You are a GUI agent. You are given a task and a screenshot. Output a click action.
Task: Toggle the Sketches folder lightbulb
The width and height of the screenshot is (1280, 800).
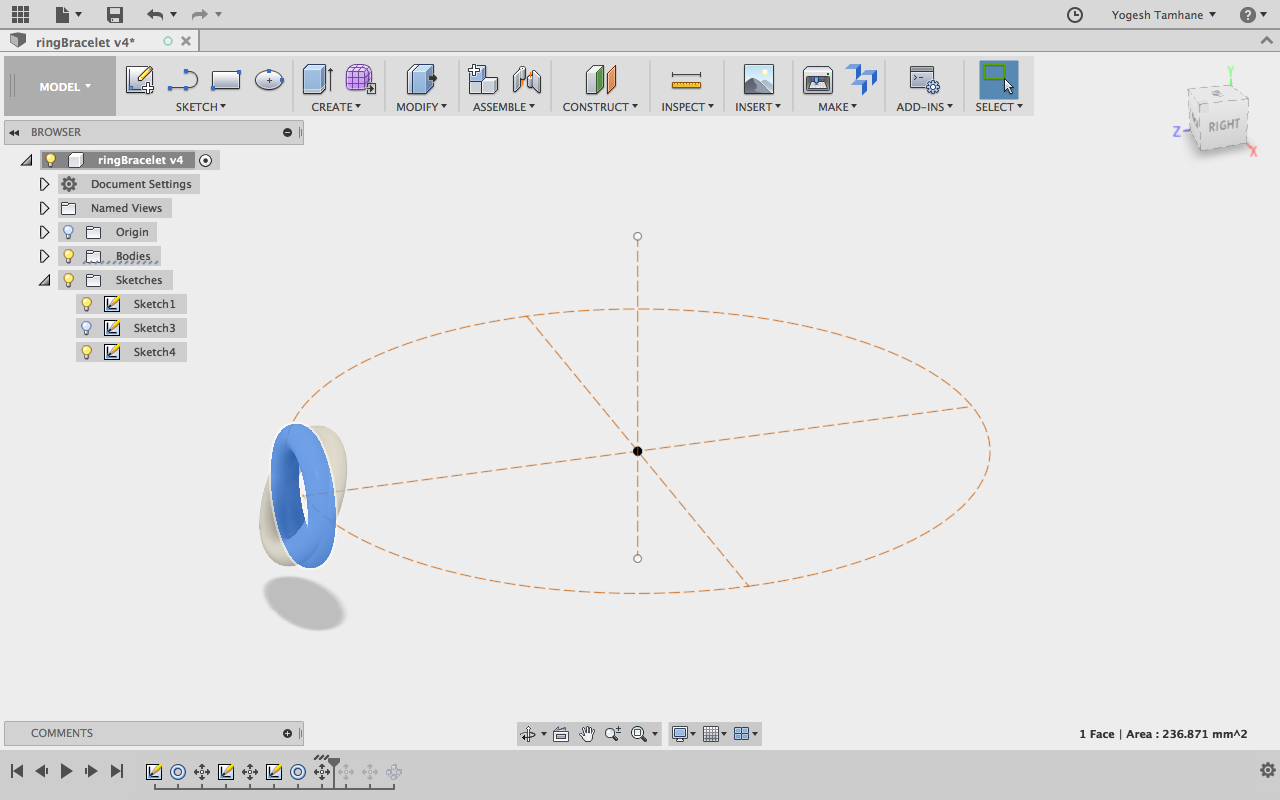coord(69,280)
